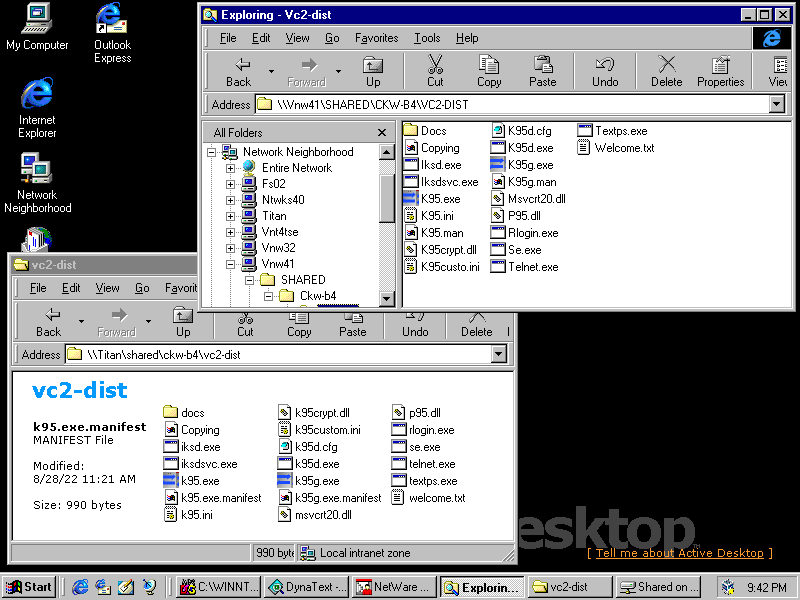Click the Start button
Screen dimensions: 800x600
tap(29, 587)
